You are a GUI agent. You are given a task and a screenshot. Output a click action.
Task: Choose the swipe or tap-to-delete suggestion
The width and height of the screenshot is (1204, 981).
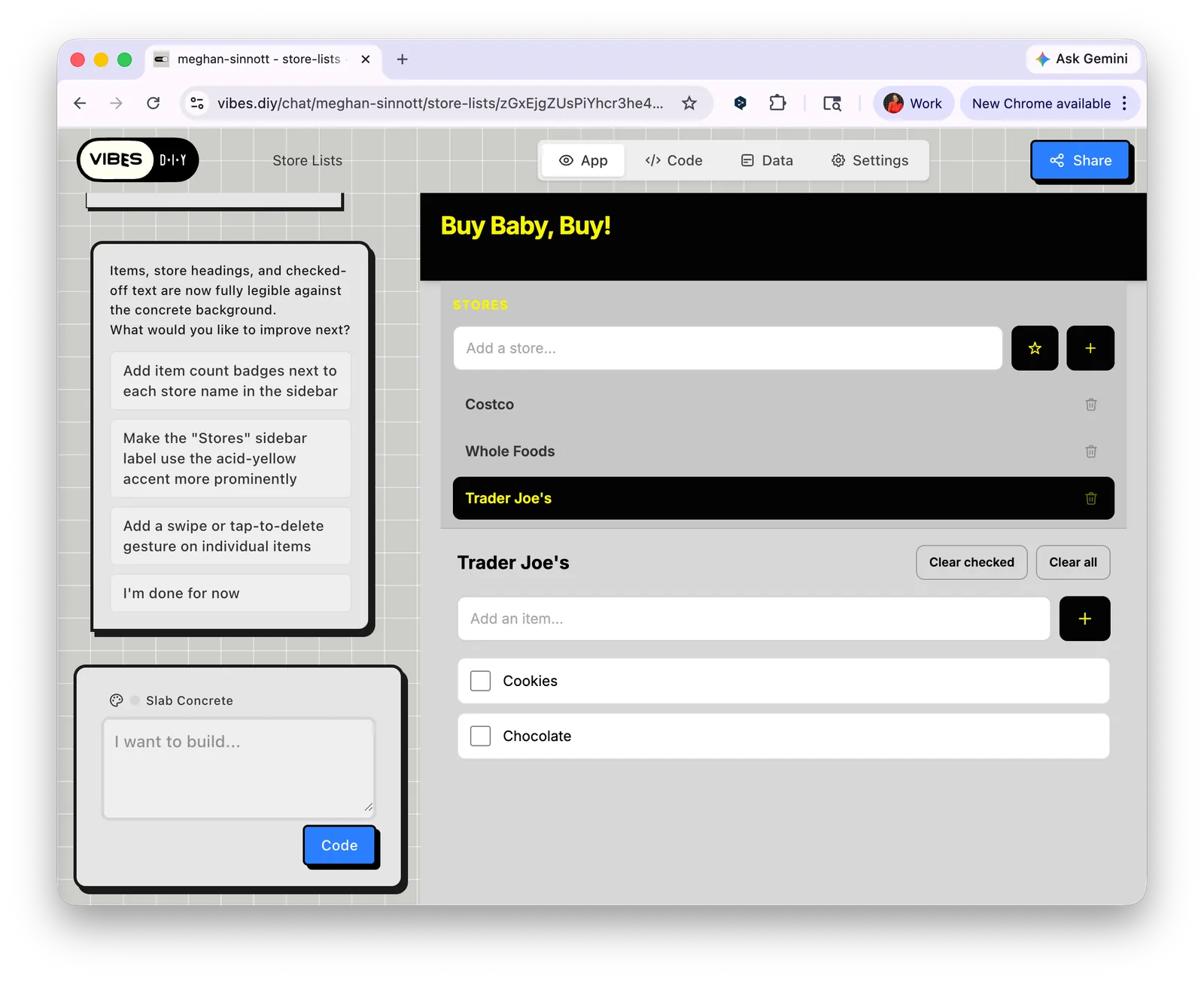tap(230, 536)
